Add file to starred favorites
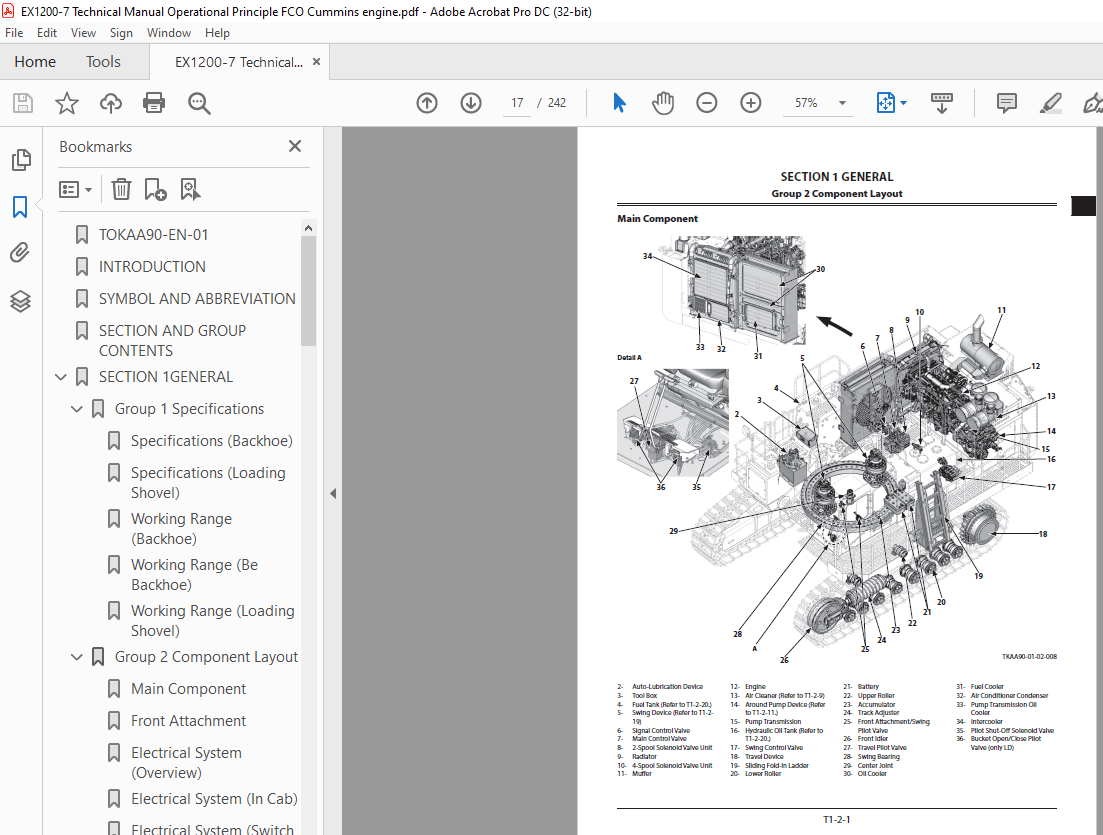 (66, 103)
